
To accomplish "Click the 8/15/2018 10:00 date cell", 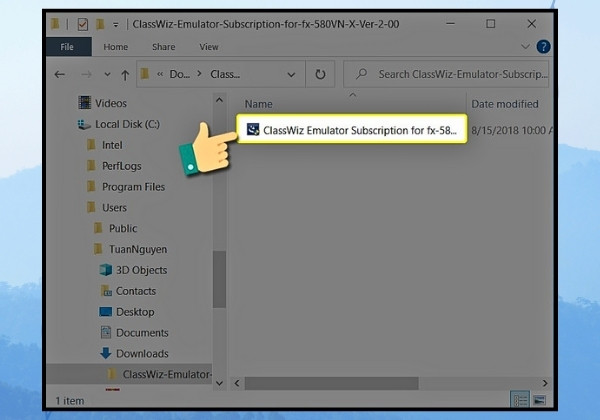I will tap(511, 130).
